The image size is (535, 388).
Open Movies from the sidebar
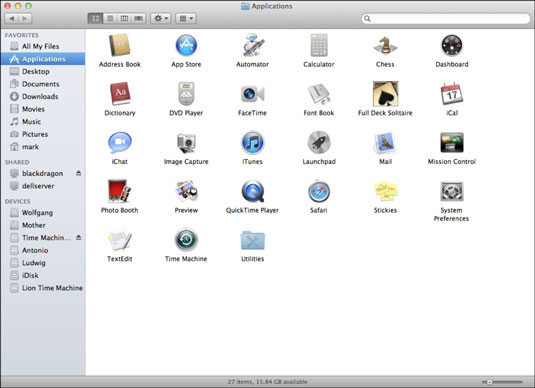pos(43,109)
